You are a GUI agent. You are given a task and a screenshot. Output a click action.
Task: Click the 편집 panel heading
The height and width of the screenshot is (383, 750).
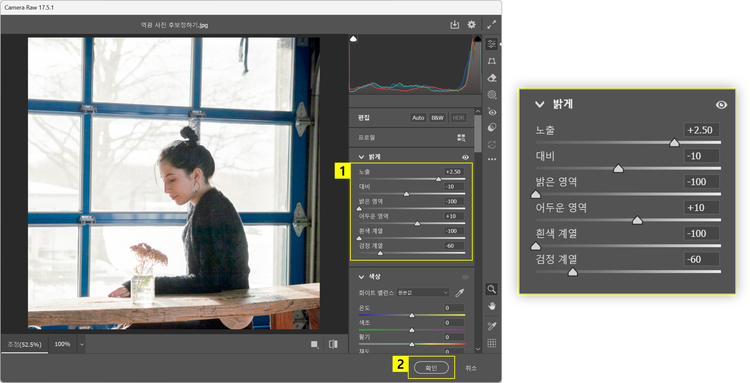click(364, 118)
